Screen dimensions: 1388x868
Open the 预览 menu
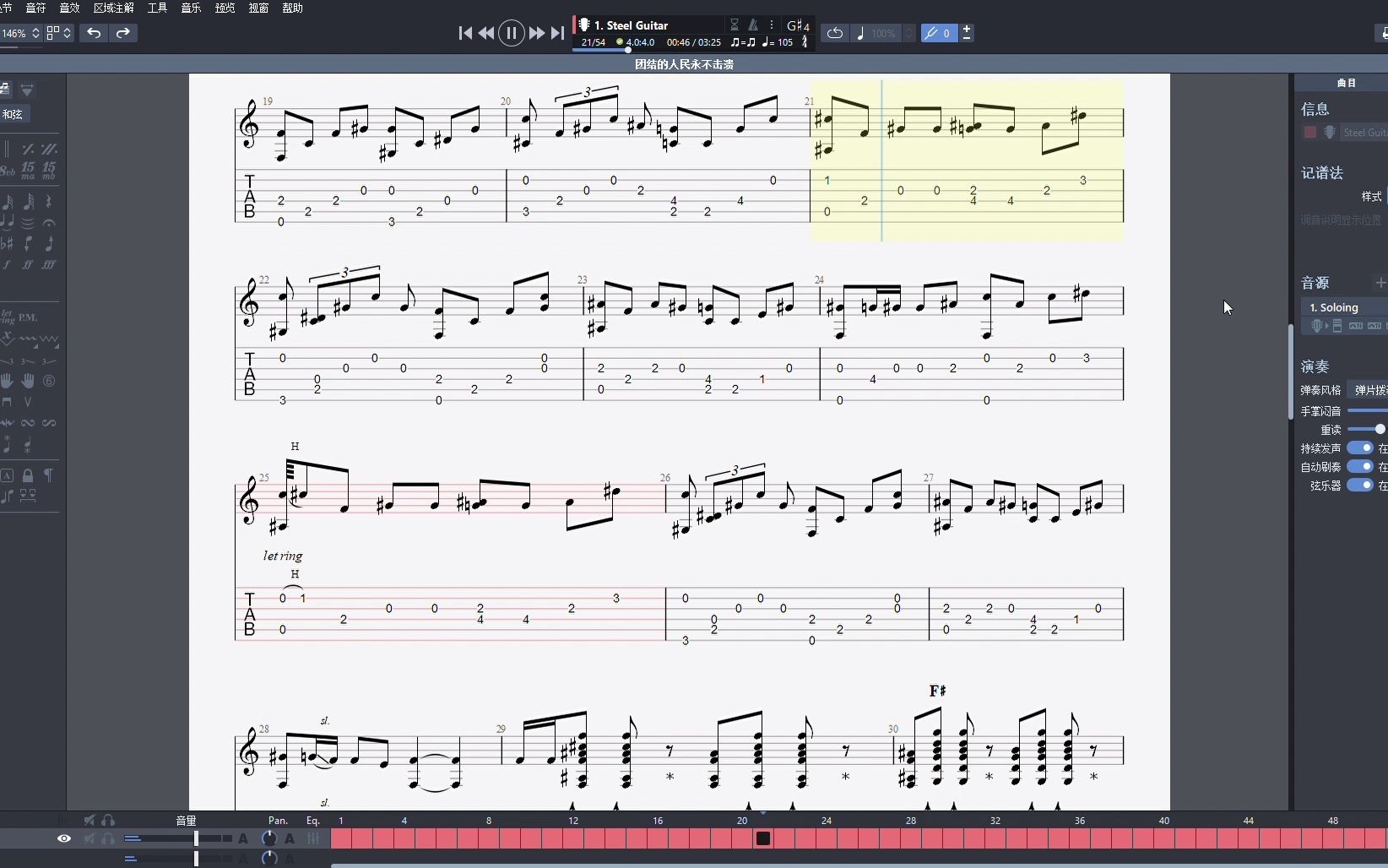(225, 8)
